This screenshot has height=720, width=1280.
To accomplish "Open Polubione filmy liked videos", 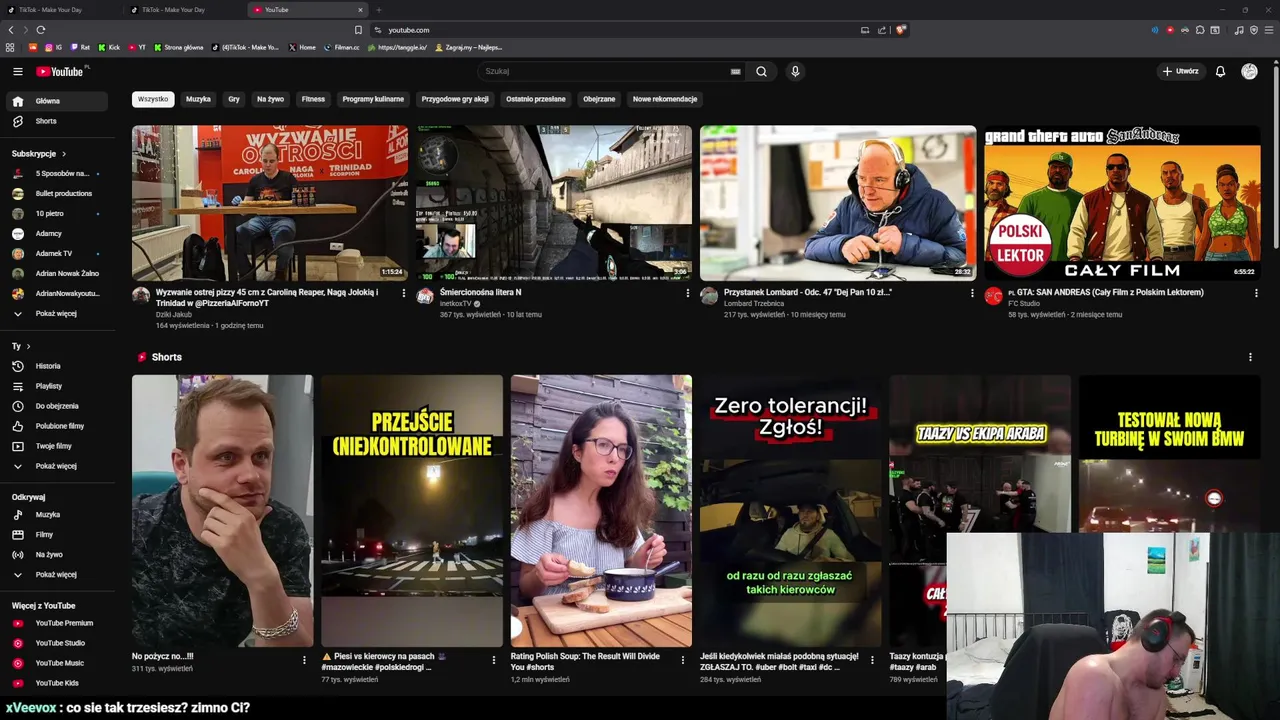I will pyautogui.click(x=57, y=426).
